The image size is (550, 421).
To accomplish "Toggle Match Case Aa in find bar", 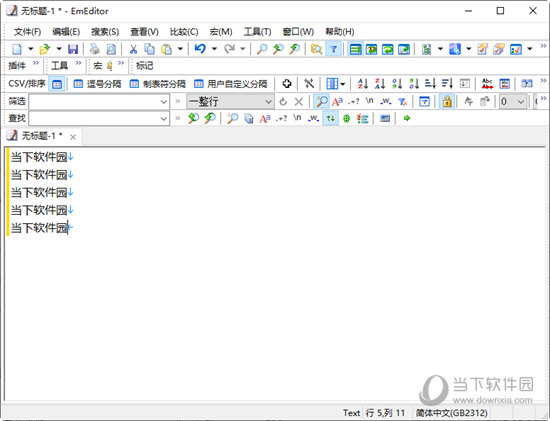I will click(265, 118).
